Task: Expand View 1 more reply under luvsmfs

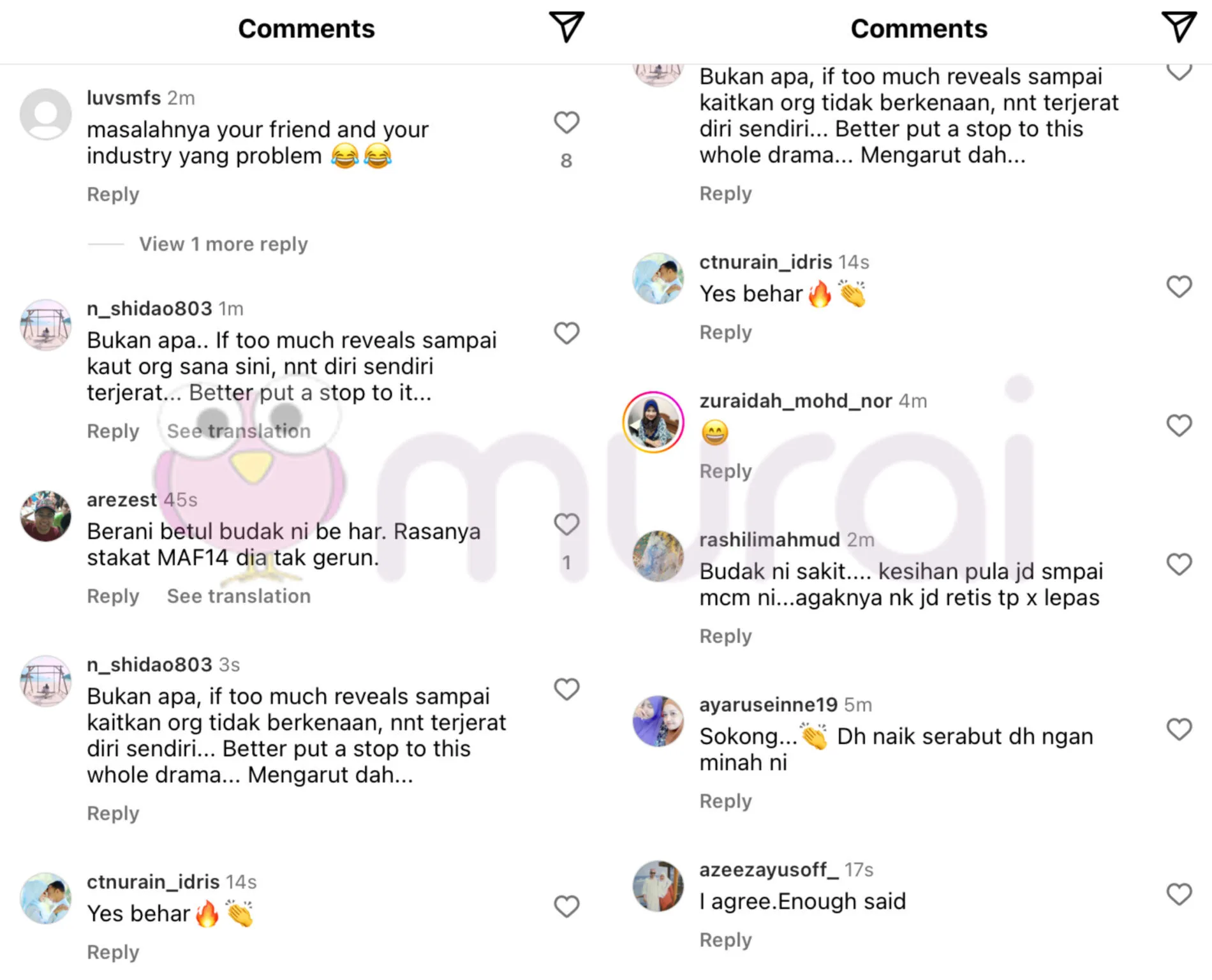Action: pyautogui.click(x=223, y=244)
